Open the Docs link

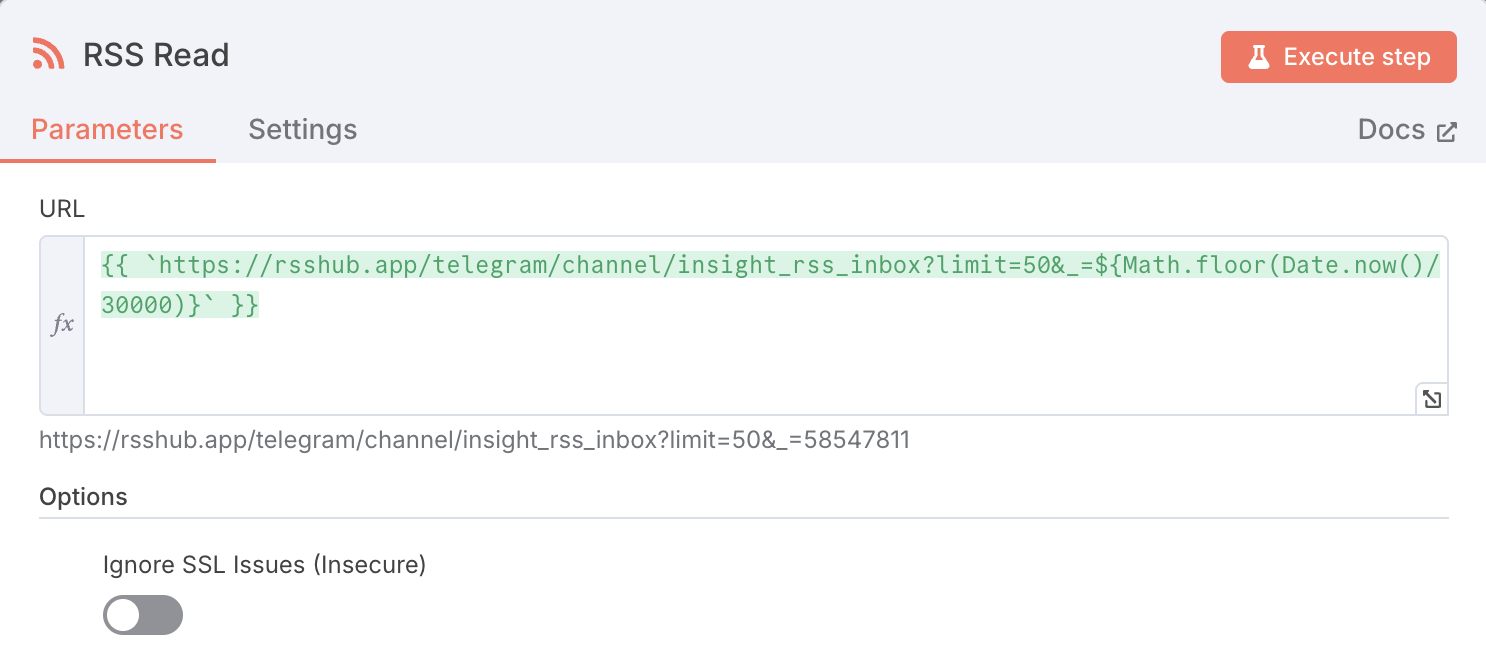click(x=1391, y=130)
